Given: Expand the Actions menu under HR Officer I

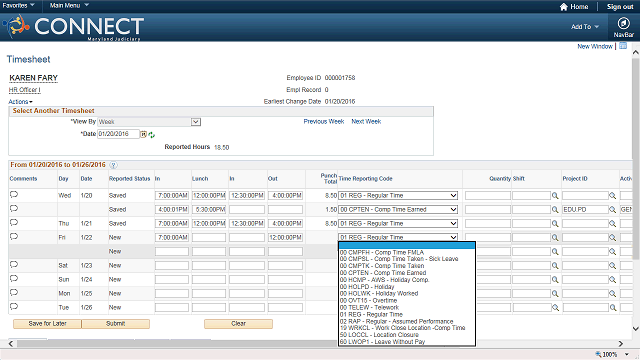Looking at the screenshot, I should pos(20,102).
